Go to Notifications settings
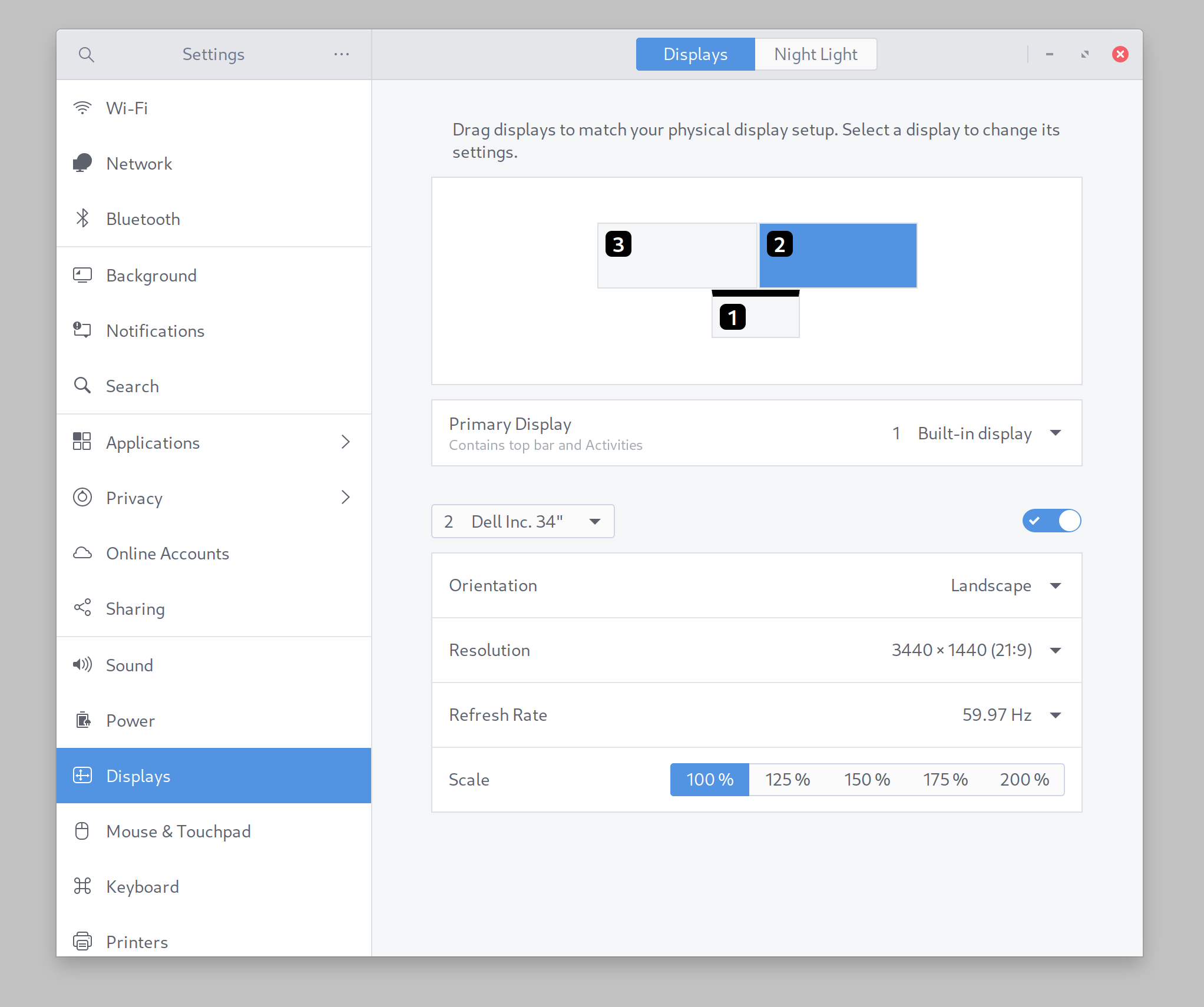1204x1007 pixels. click(x=155, y=331)
